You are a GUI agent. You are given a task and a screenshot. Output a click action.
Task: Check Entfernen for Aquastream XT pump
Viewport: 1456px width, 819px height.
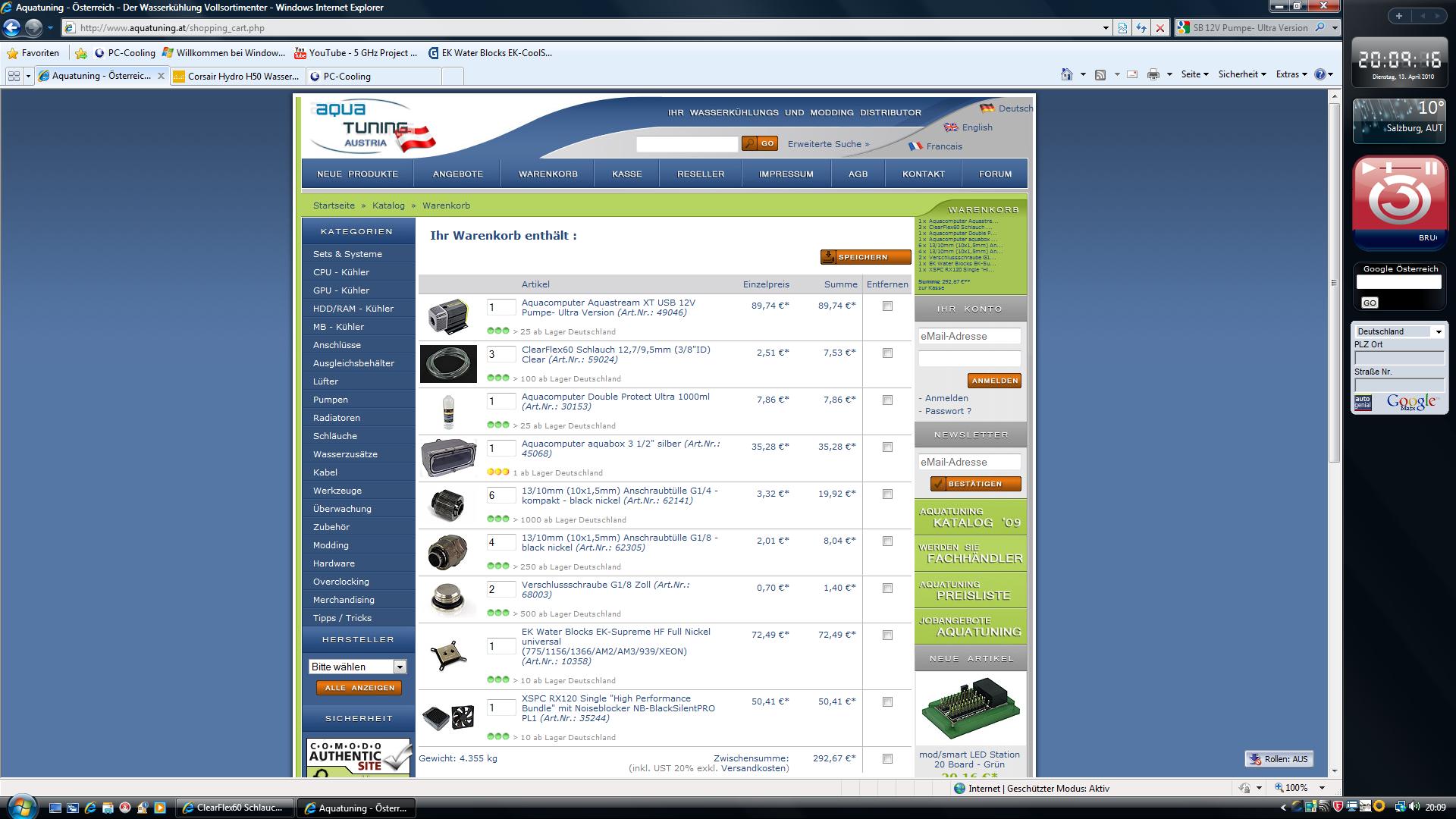(x=887, y=306)
